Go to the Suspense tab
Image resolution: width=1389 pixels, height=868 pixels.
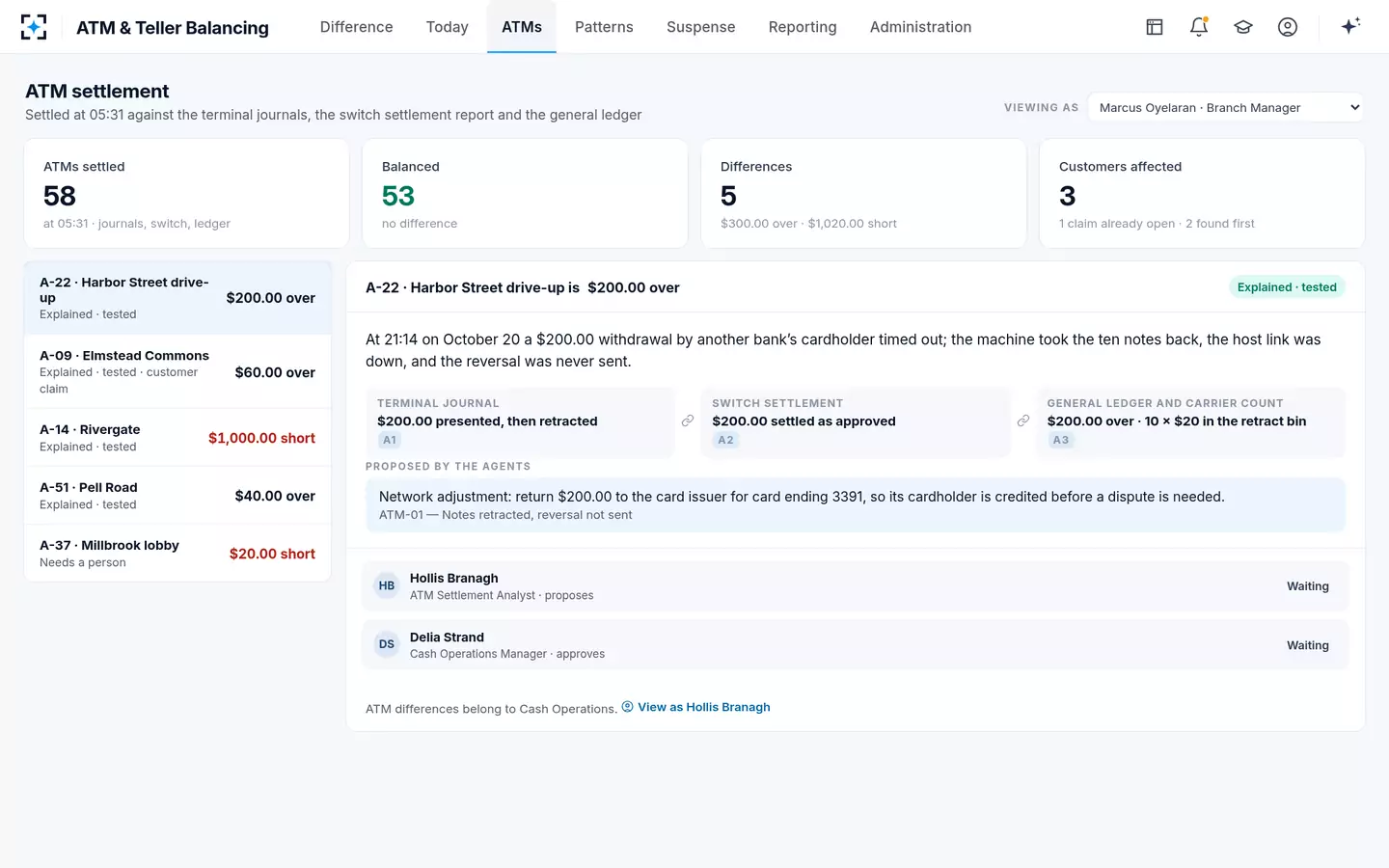pyautogui.click(x=701, y=27)
